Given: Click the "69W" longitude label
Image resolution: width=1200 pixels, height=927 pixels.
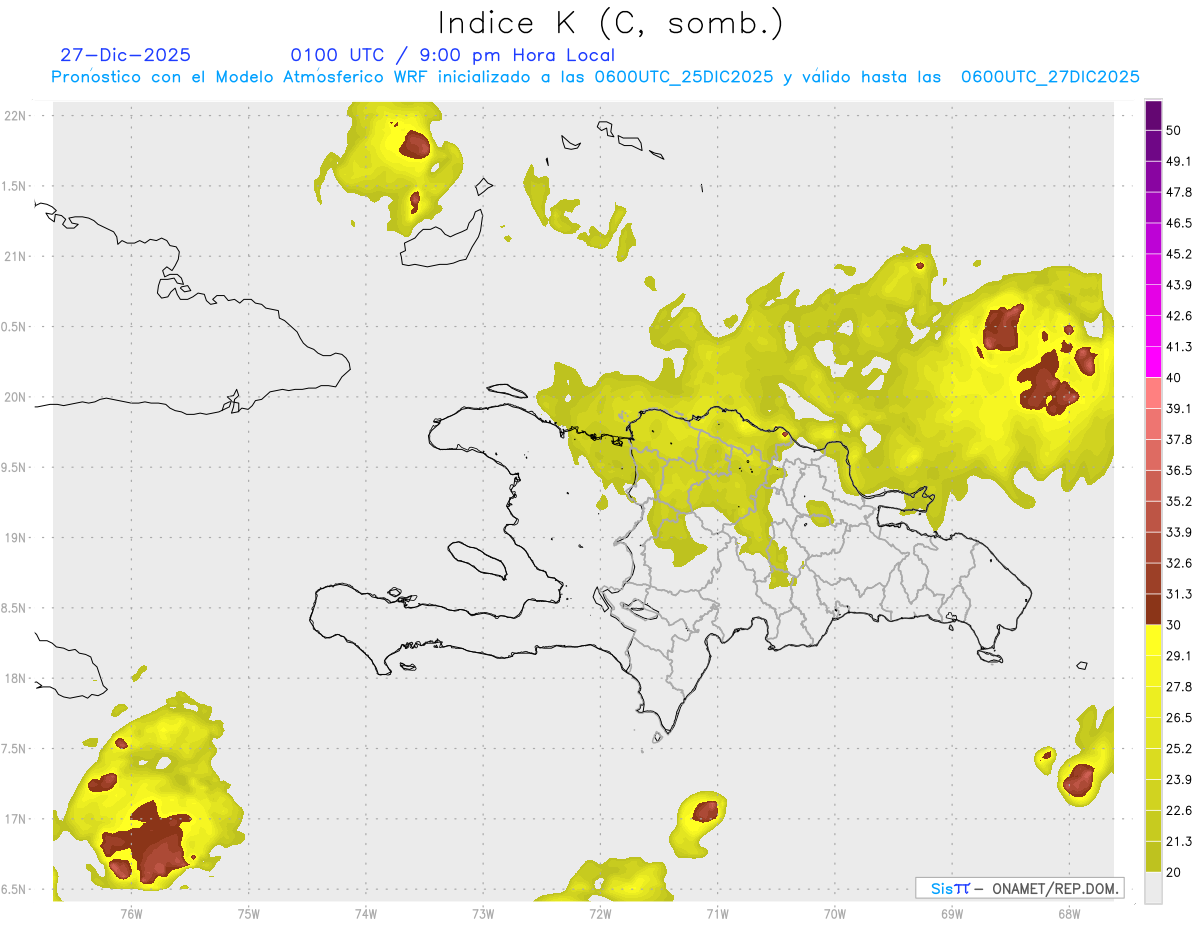Looking at the screenshot, I should (x=952, y=913).
